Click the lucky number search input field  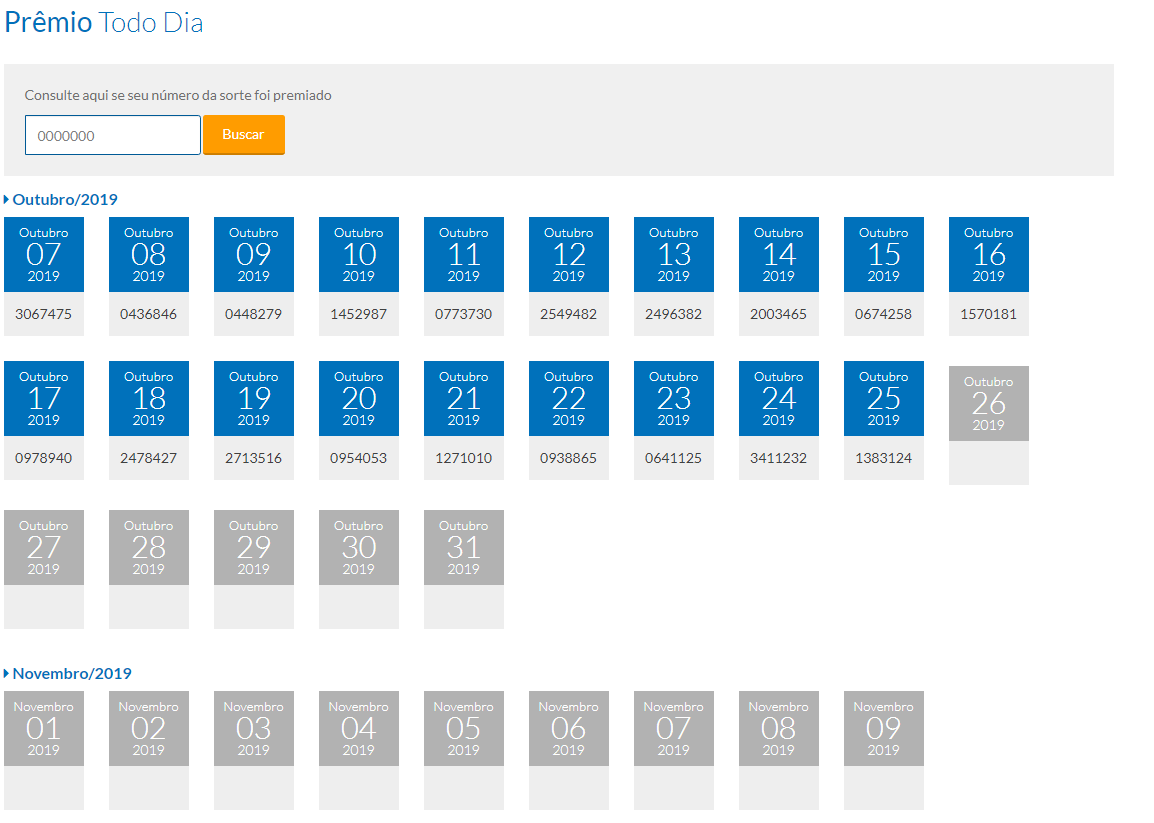[112, 135]
